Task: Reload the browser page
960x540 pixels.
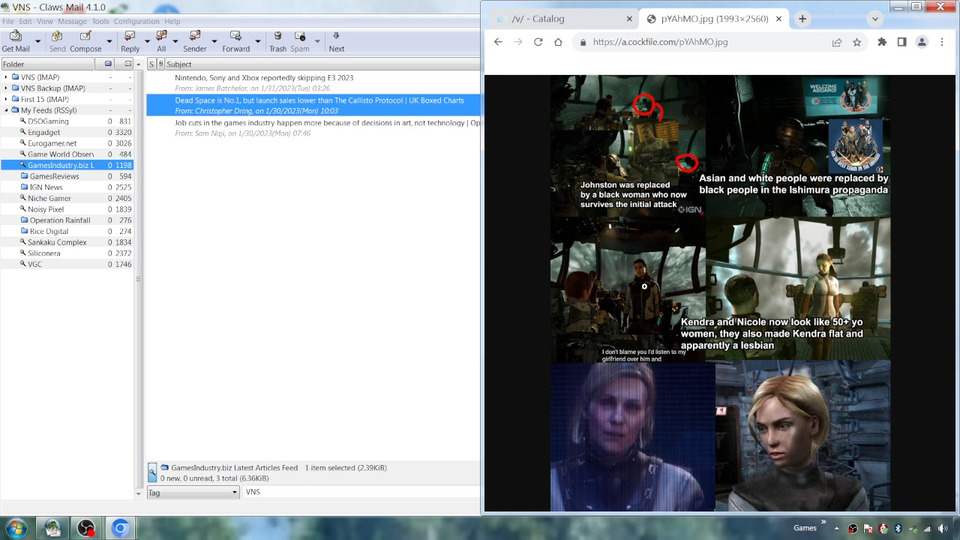Action: [538, 42]
